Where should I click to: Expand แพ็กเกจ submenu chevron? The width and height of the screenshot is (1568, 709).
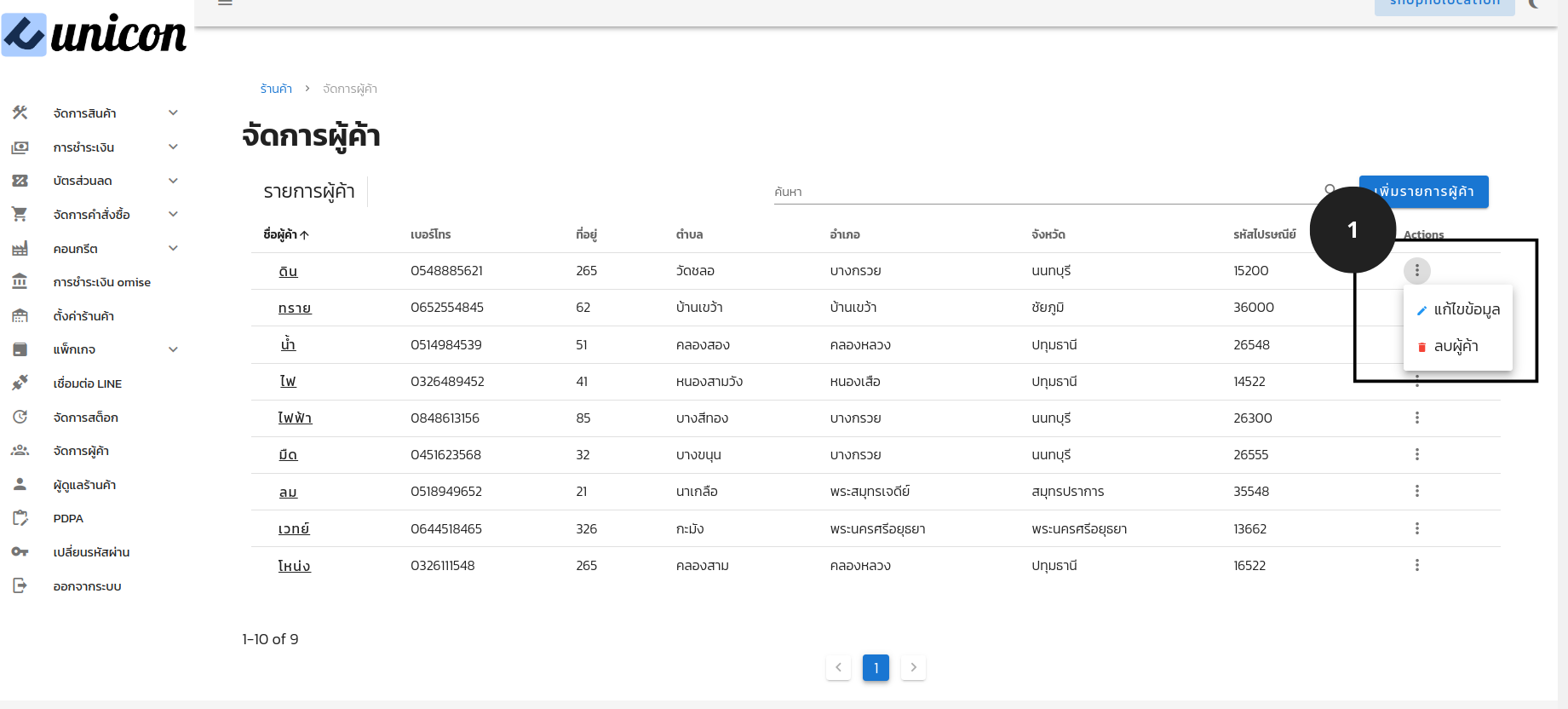point(173,349)
